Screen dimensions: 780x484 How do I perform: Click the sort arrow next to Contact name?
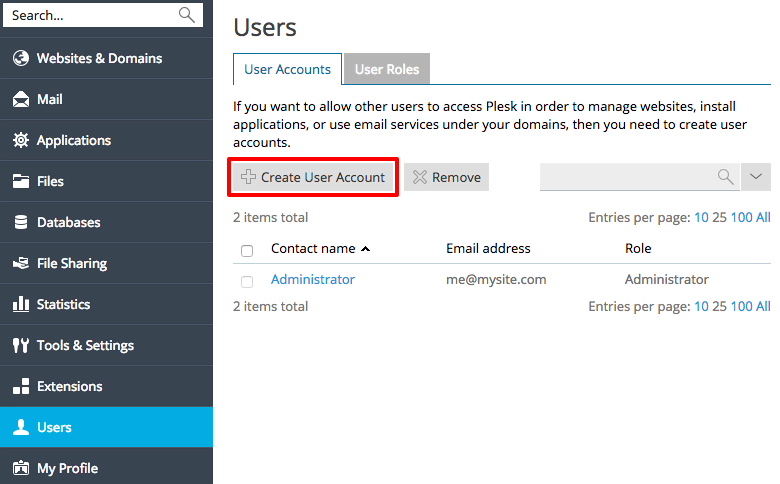point(366,249)
